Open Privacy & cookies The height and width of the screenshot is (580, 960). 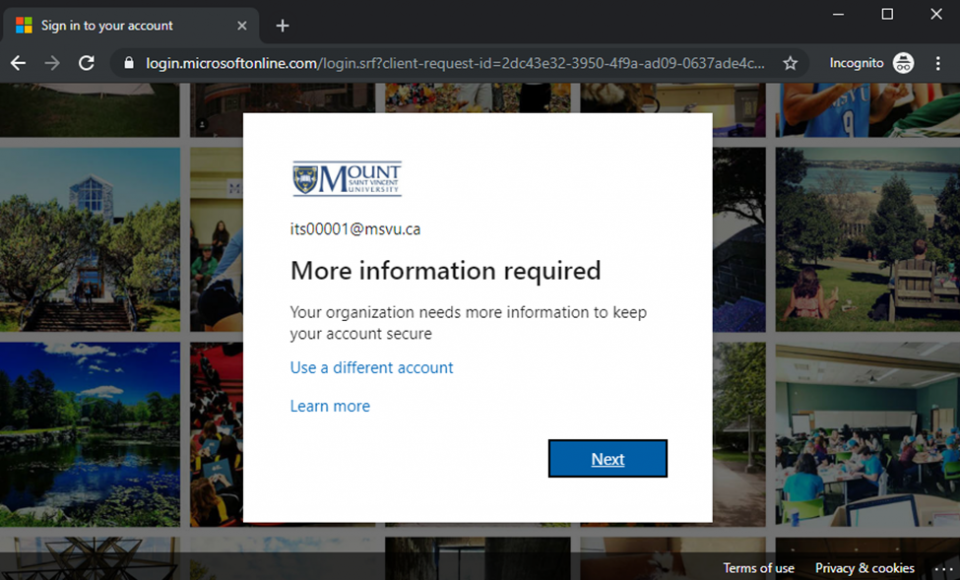pyautogui.click(x=866, y=567)
